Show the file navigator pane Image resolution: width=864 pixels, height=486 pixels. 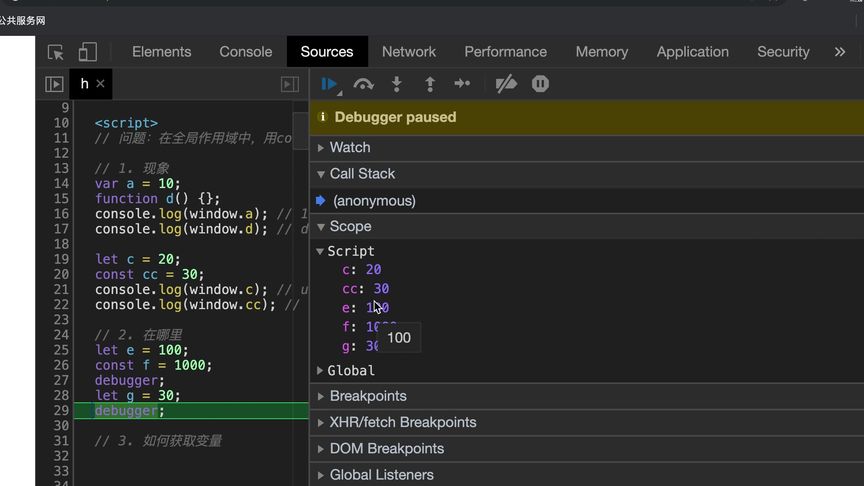click(54, 84)
